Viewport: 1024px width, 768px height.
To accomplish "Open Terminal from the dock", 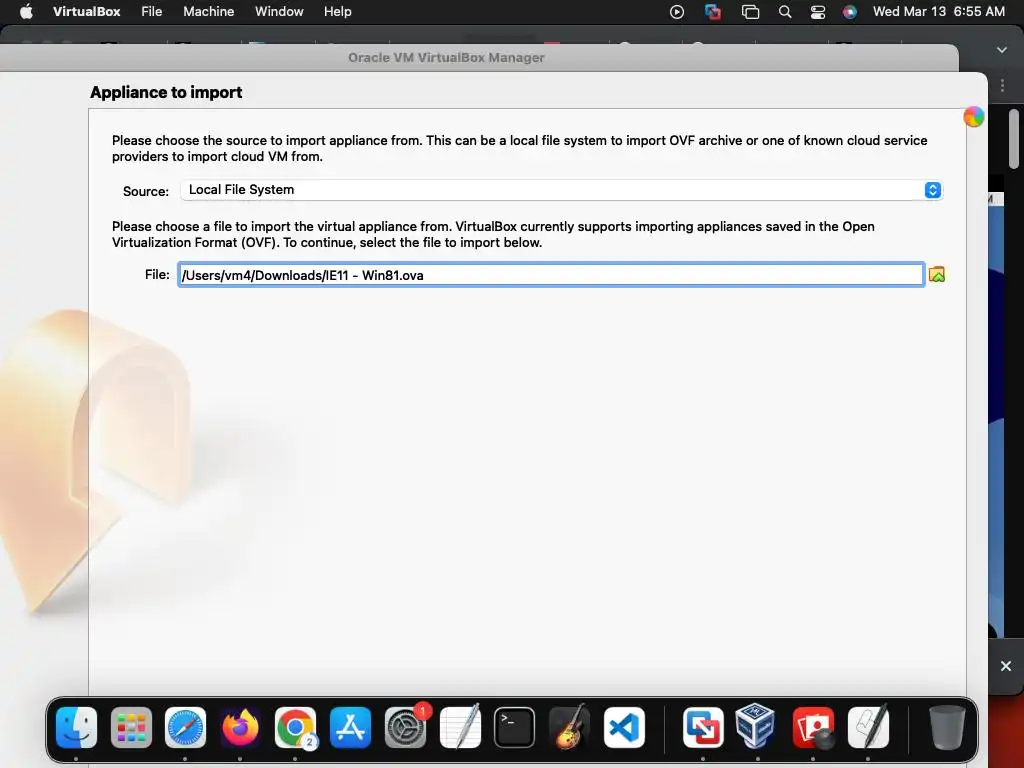I will [514, 727].
